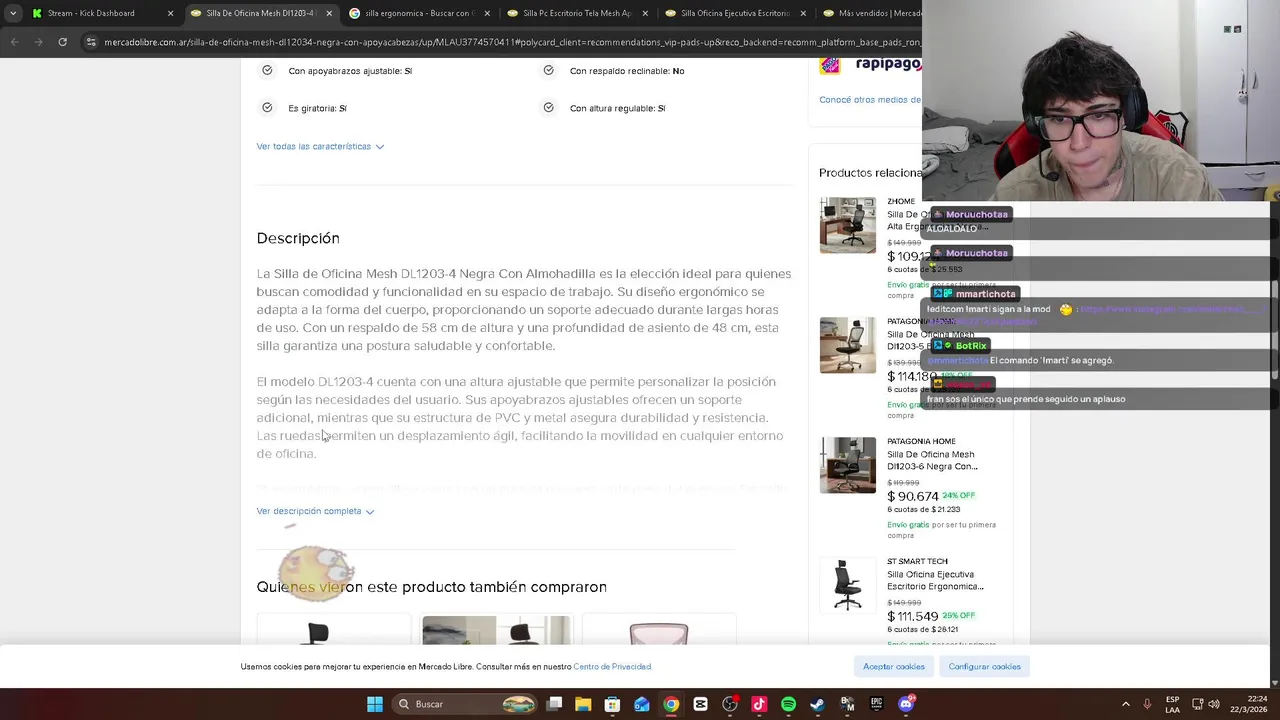Viewport: 1280px width, 720px height.
Task: Open TikTok app from taskbar
Action: 759,704
